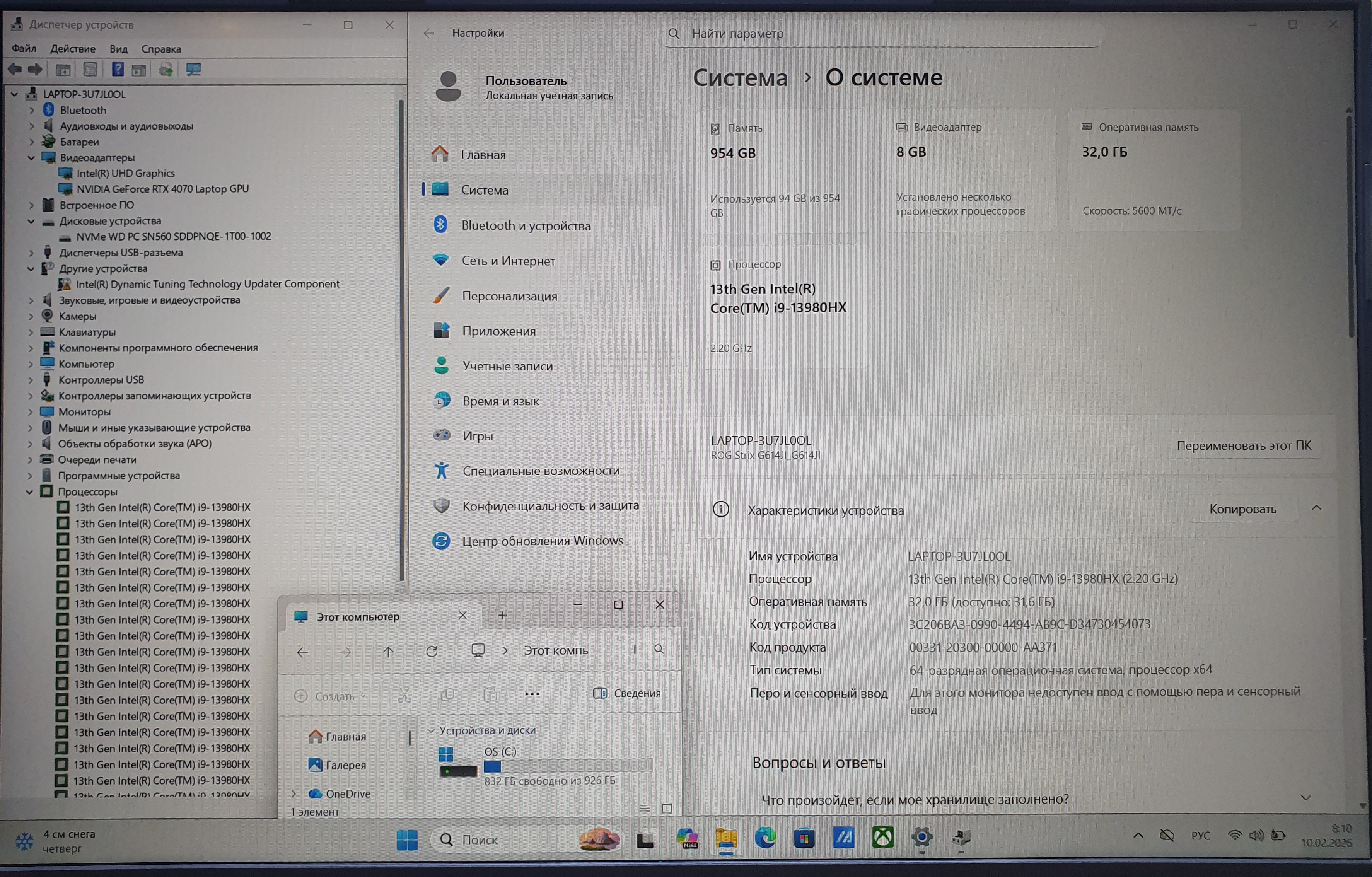The width and height of the screenshot is (1372, 877).
Task: Click the three-dots more options in Explorer
Action: pyautogui.click(x=532, y=693)
